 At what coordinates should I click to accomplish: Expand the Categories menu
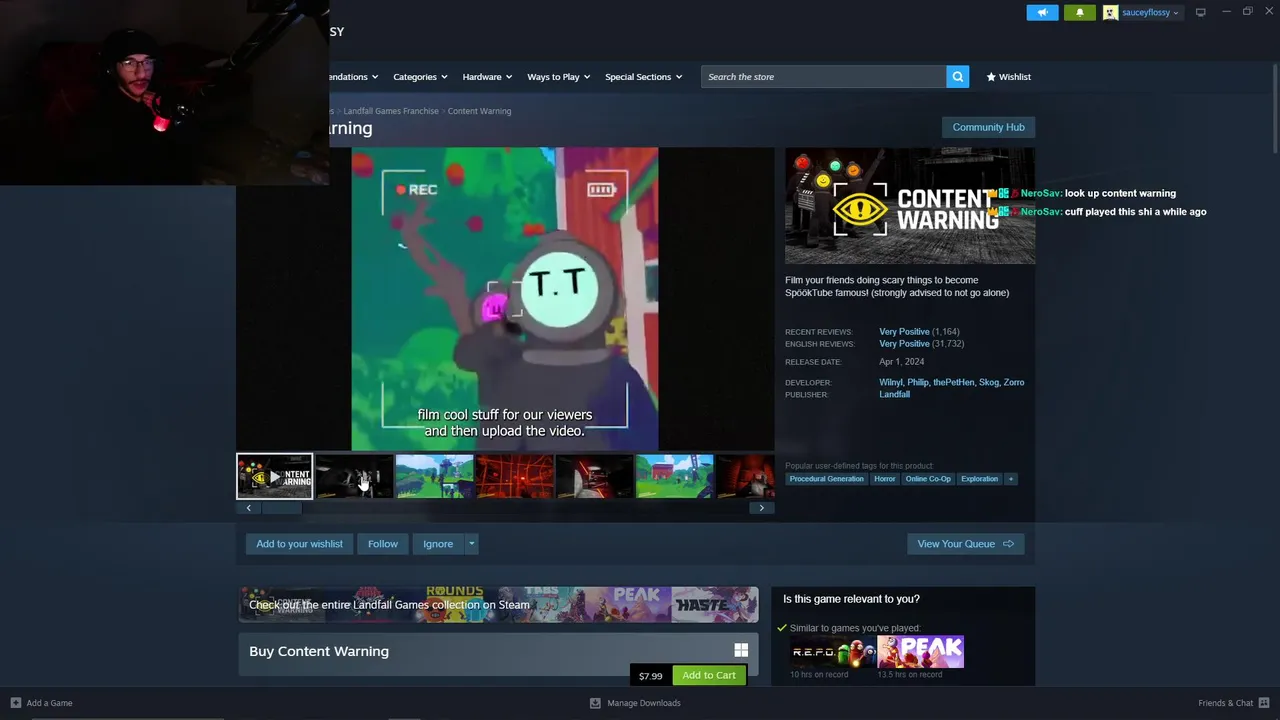(419, 77)
